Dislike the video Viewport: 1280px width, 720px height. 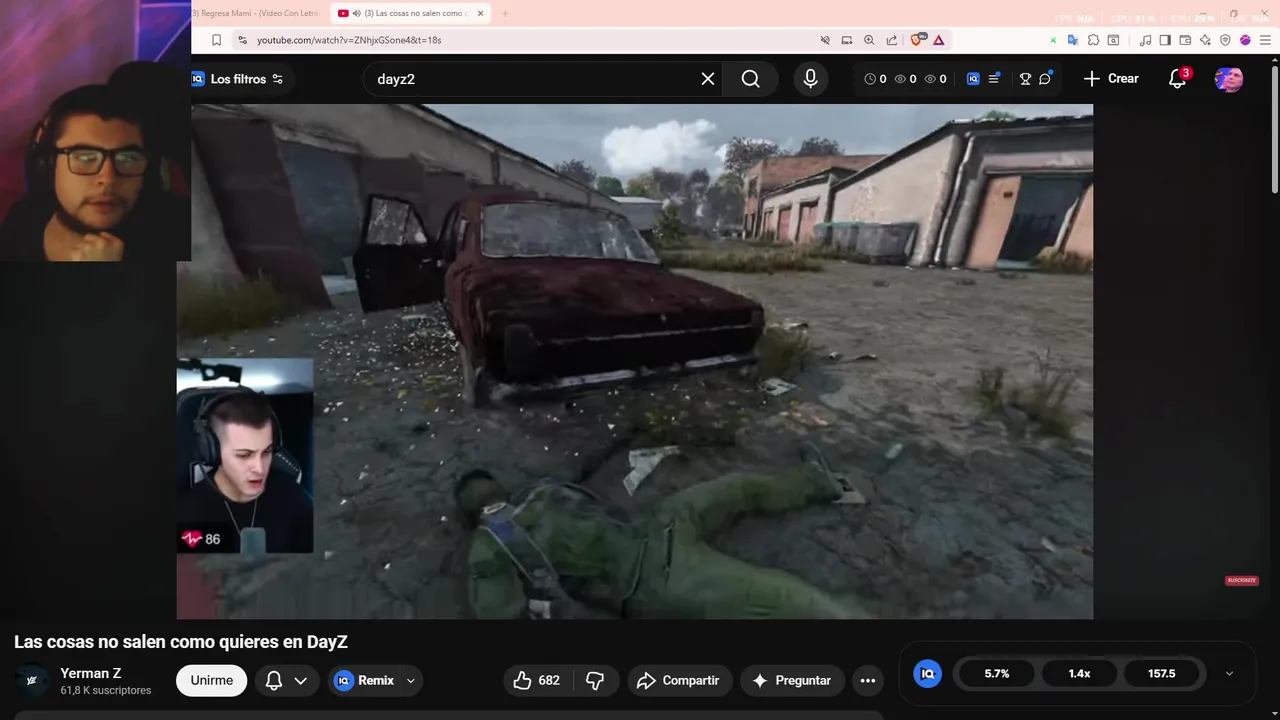pyautogui.click(x=596, y=681)
